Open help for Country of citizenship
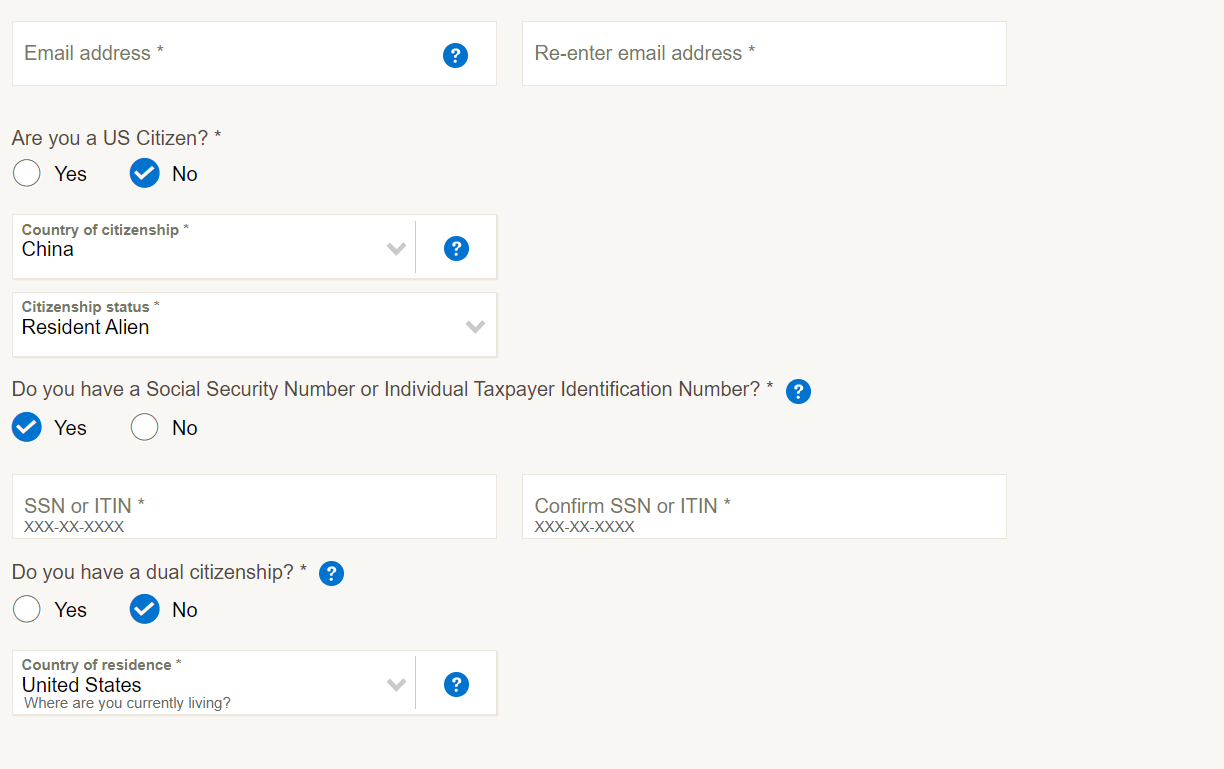Viewport: 1224px width, 769px height. click(456, 248)
